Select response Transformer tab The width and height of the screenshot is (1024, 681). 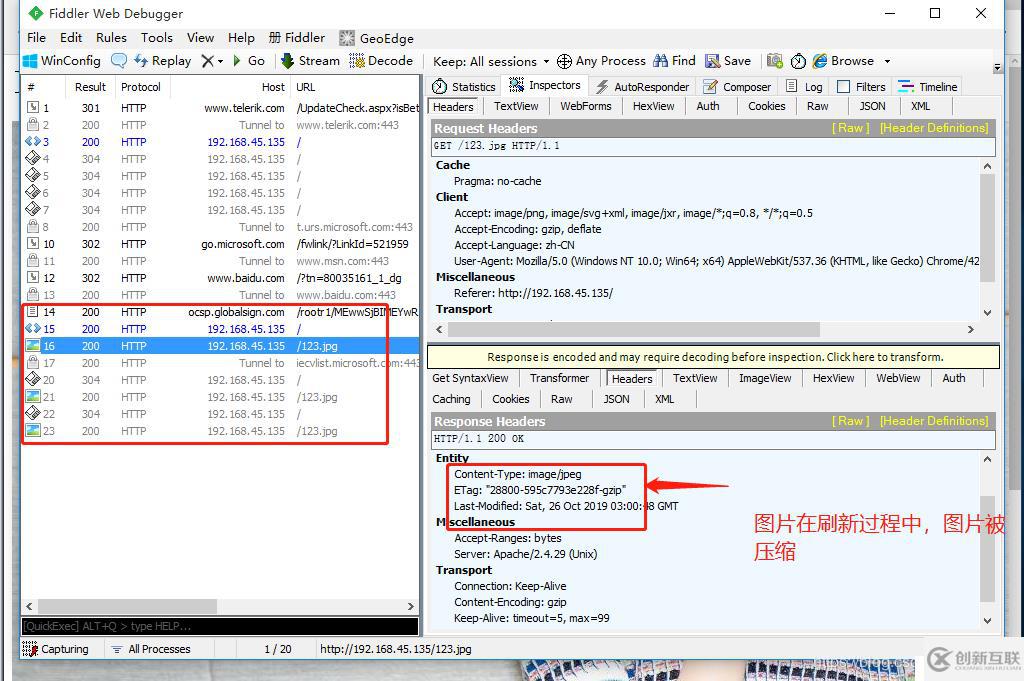pos(560,378)
